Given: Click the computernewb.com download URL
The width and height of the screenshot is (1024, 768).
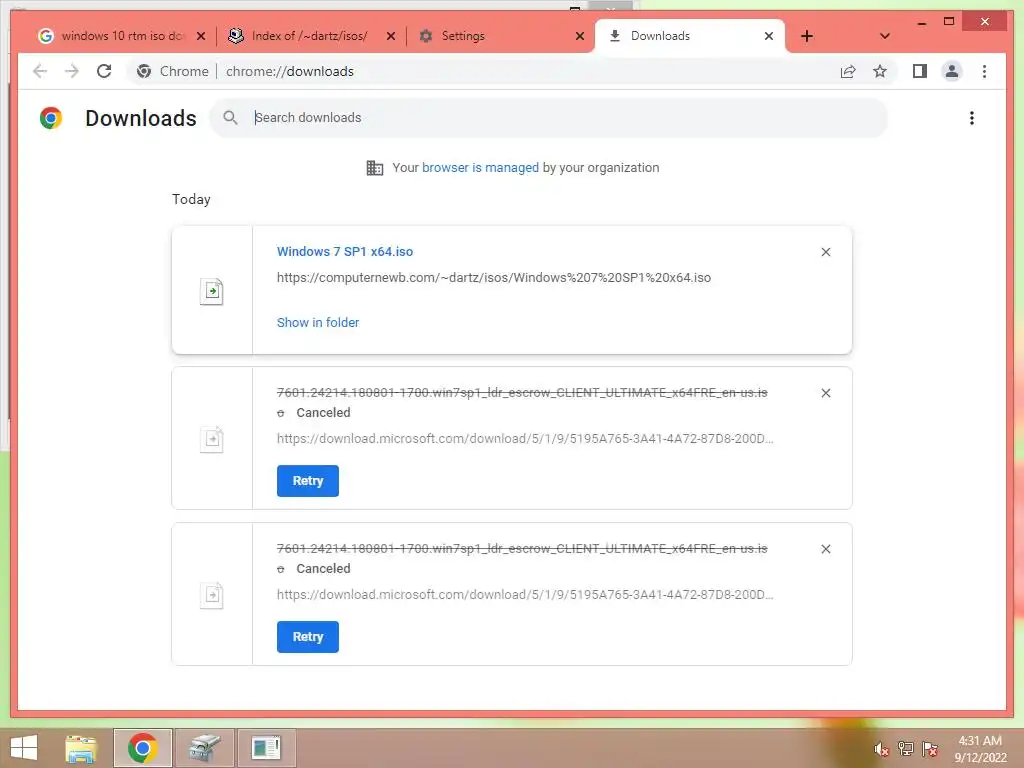Looking at the screenshot, I should 494,278.
